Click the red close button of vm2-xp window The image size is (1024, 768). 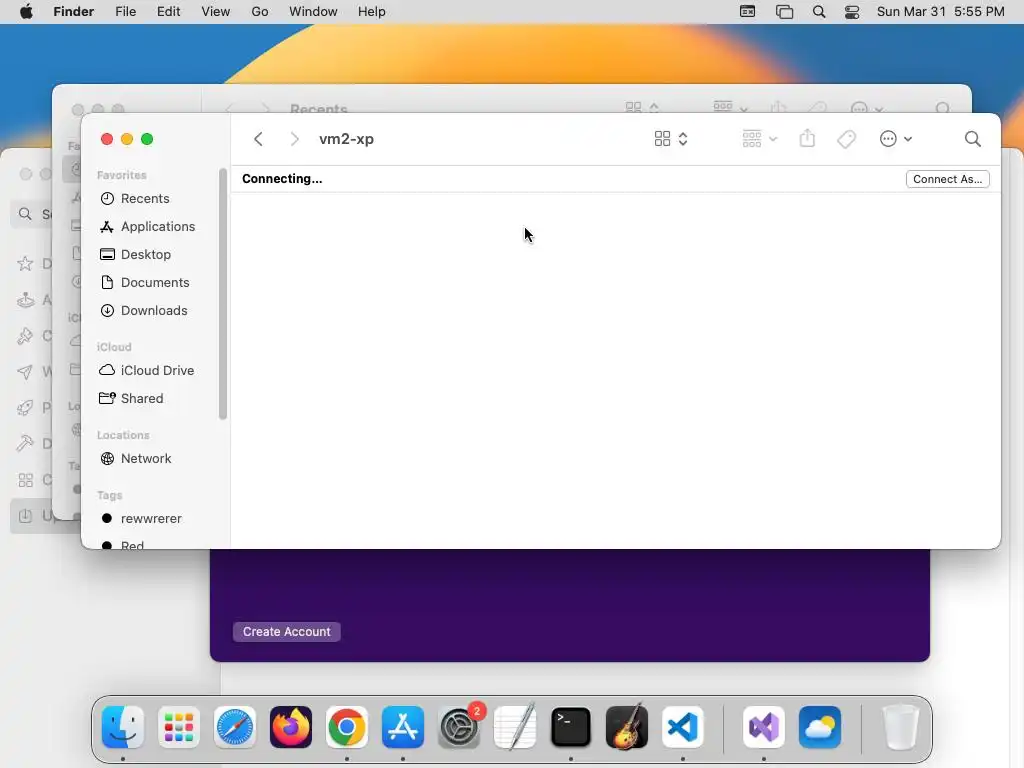107,139
